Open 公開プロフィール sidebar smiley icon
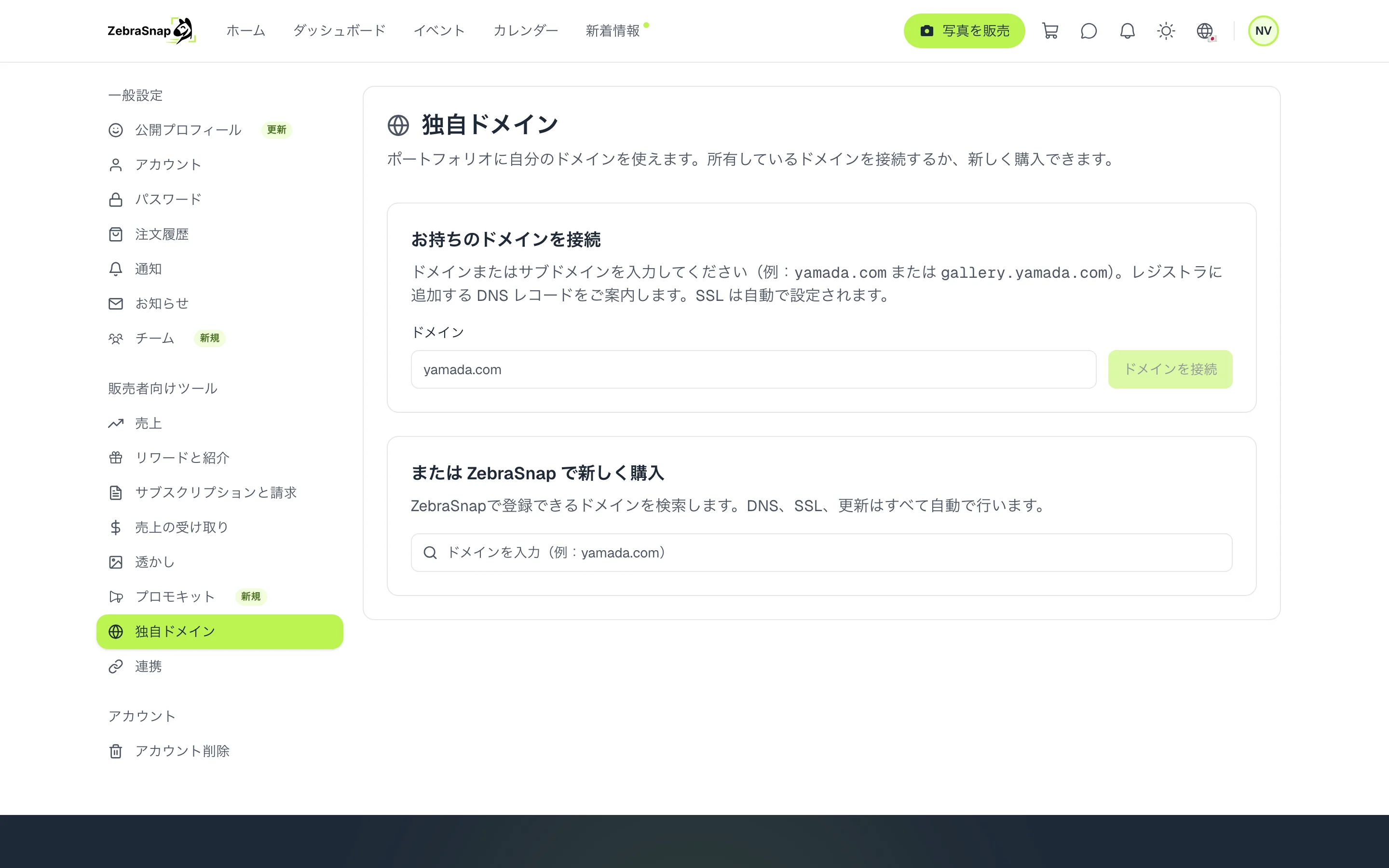This screenshot has width=1389, height=868. coord(115,130)
